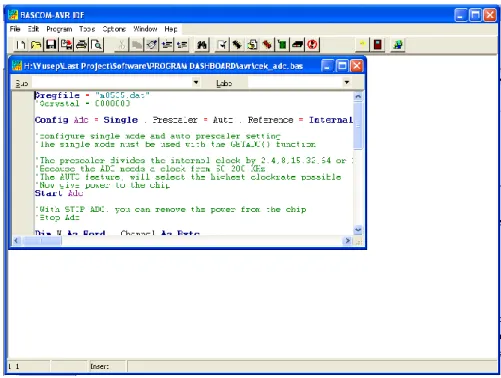Open the Window menu
This screenshot has width=501, height=378.
(145, 29)
